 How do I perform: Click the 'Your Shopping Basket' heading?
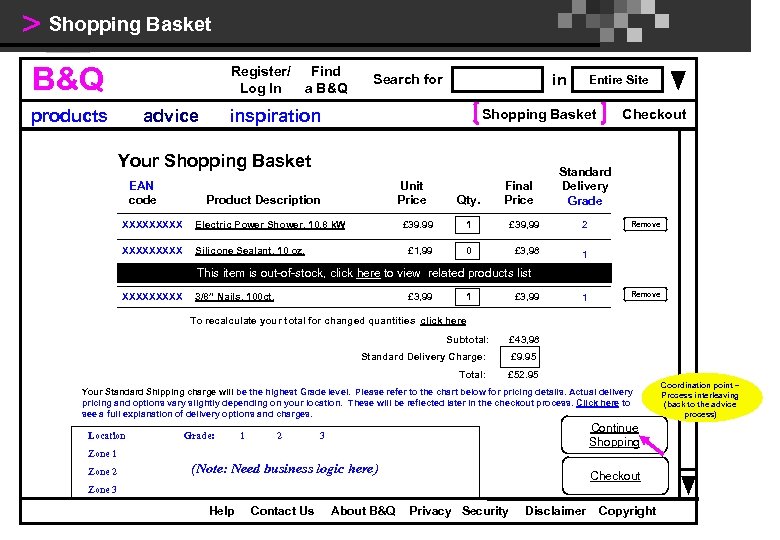point(214,161)
